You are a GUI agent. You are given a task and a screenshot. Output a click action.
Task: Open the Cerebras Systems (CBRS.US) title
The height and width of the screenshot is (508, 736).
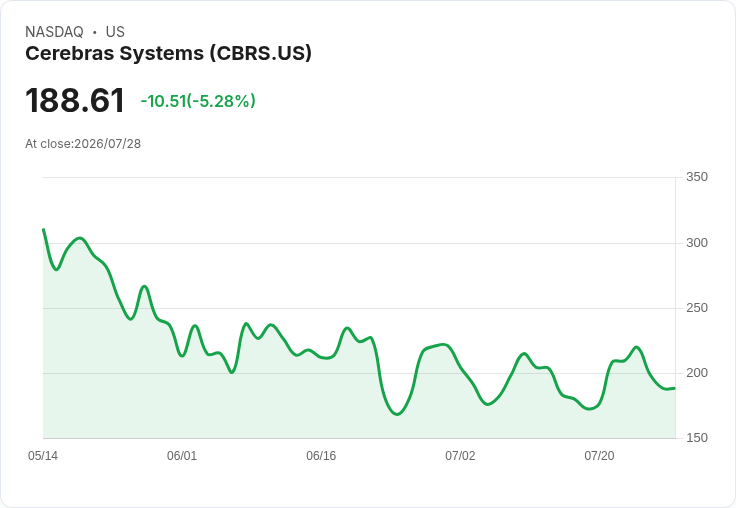[168, 53]
